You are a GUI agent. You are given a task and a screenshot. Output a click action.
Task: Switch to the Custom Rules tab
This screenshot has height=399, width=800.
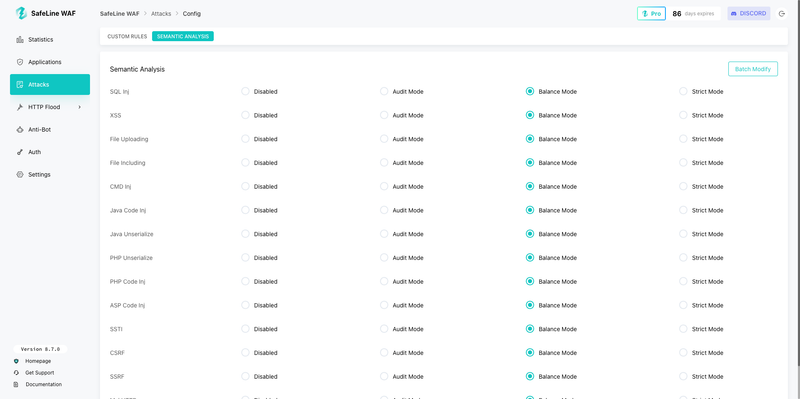coord(127,37)
